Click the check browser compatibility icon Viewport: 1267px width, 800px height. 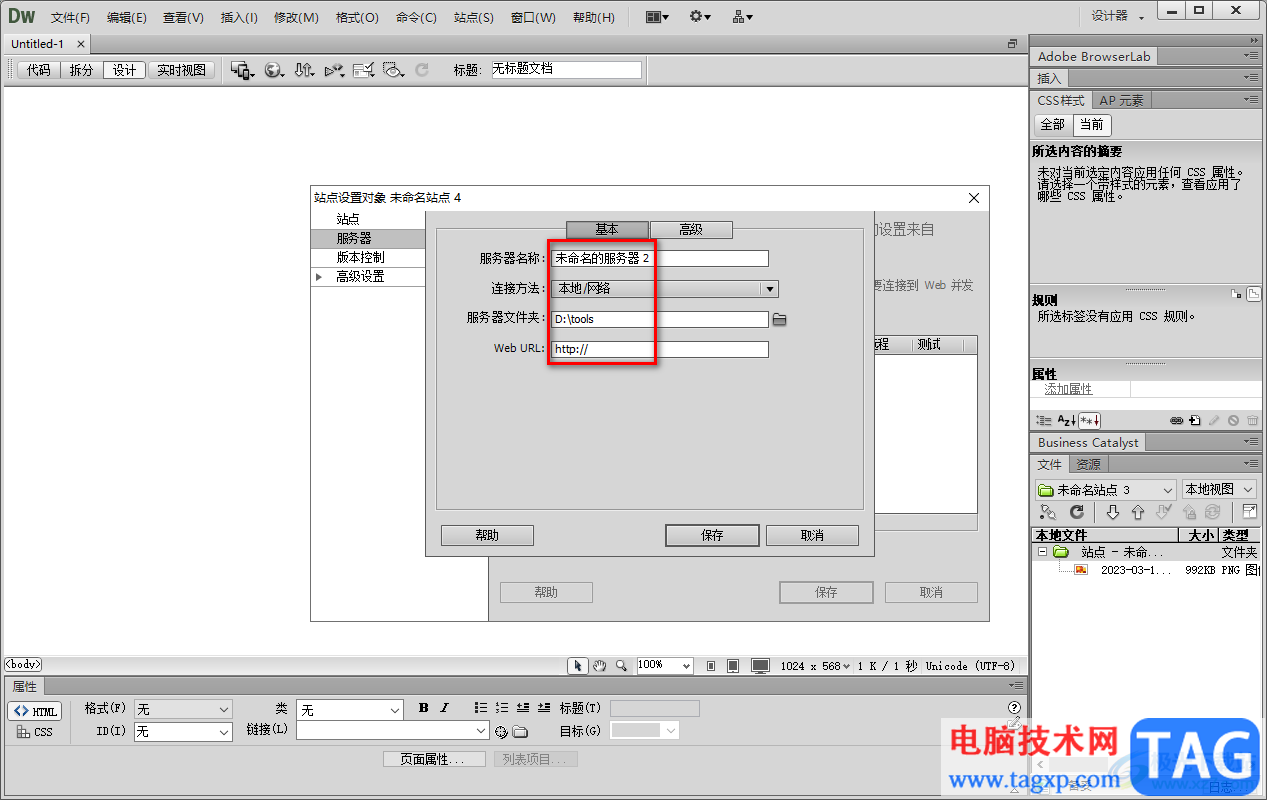click(363, 70)
